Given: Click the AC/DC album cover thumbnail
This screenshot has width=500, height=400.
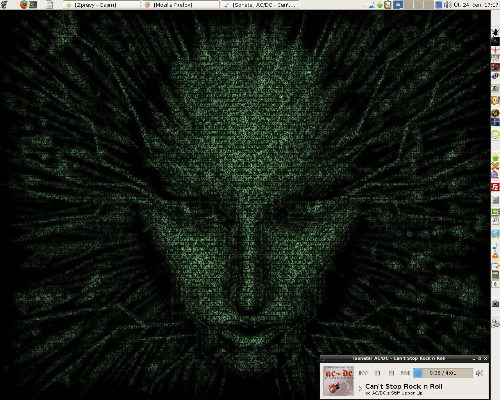Looking at the screenshot, I should (338, 381).
